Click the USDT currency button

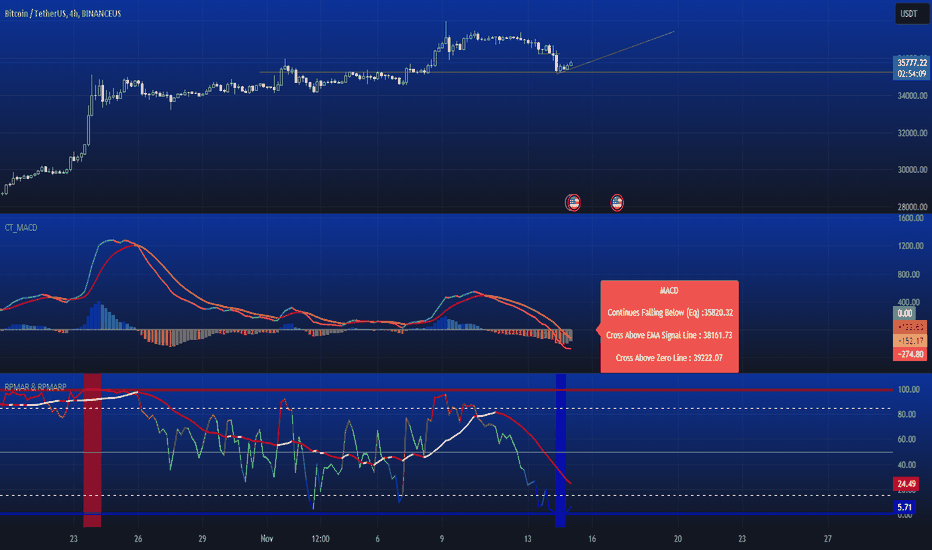(912, 14)
